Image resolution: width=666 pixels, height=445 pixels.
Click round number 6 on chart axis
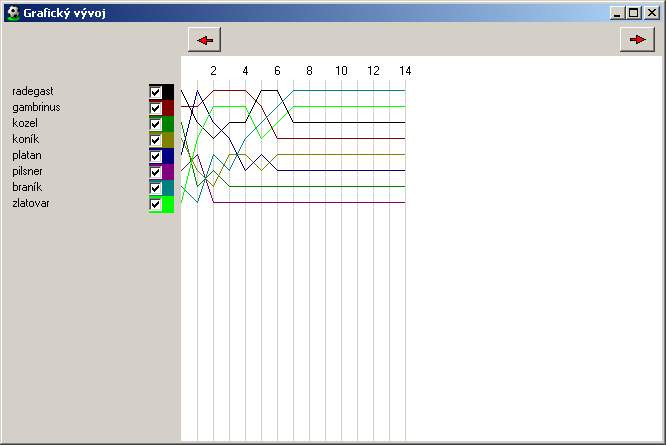pos(277,70)
